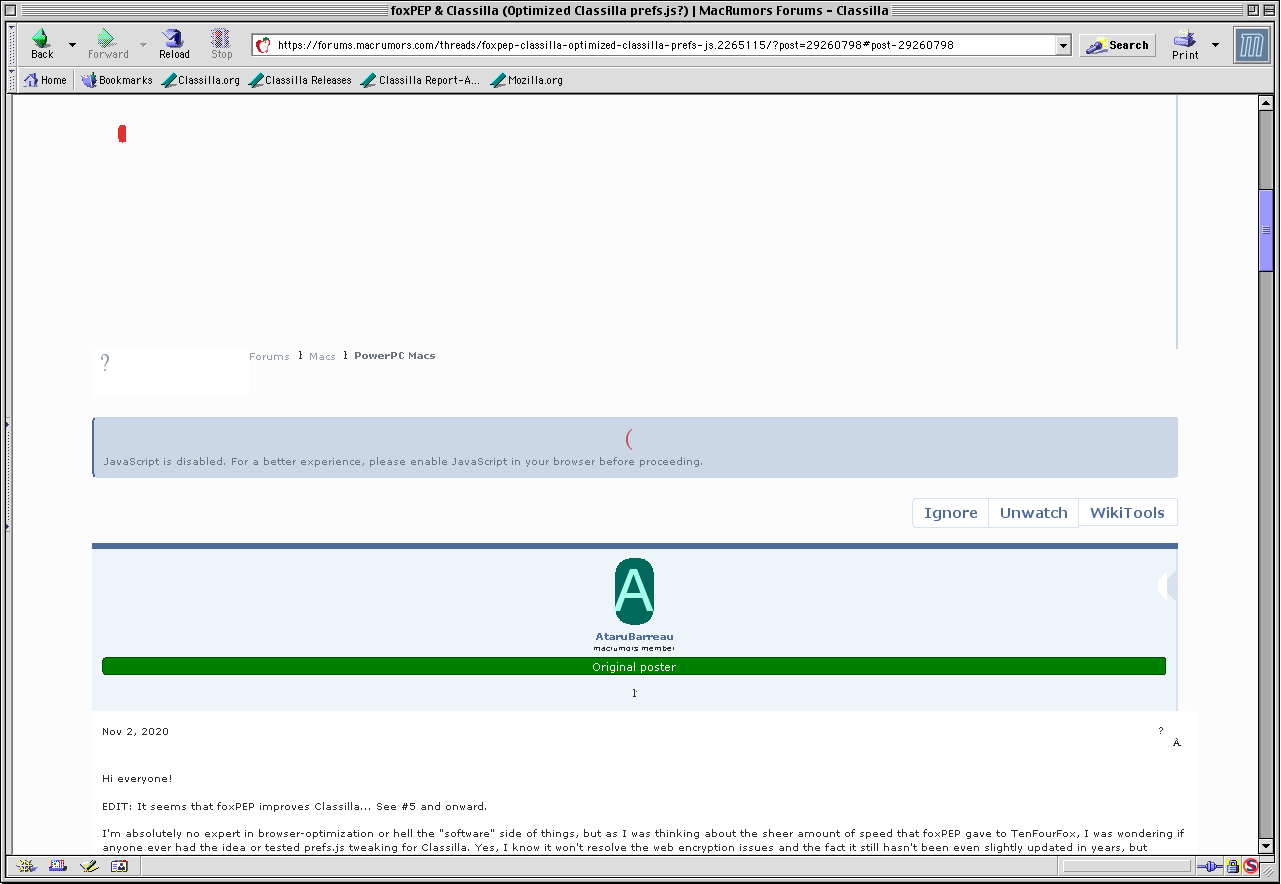Open the Forward history dropdown arrow

point(143,45)
